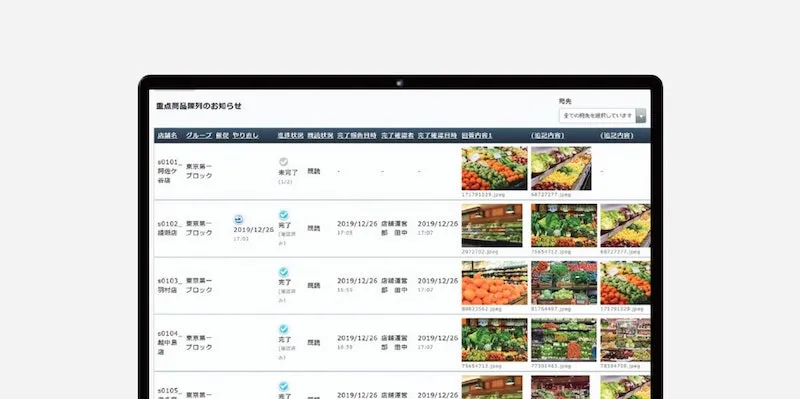Sort by やり直し column header

[245, 136]
